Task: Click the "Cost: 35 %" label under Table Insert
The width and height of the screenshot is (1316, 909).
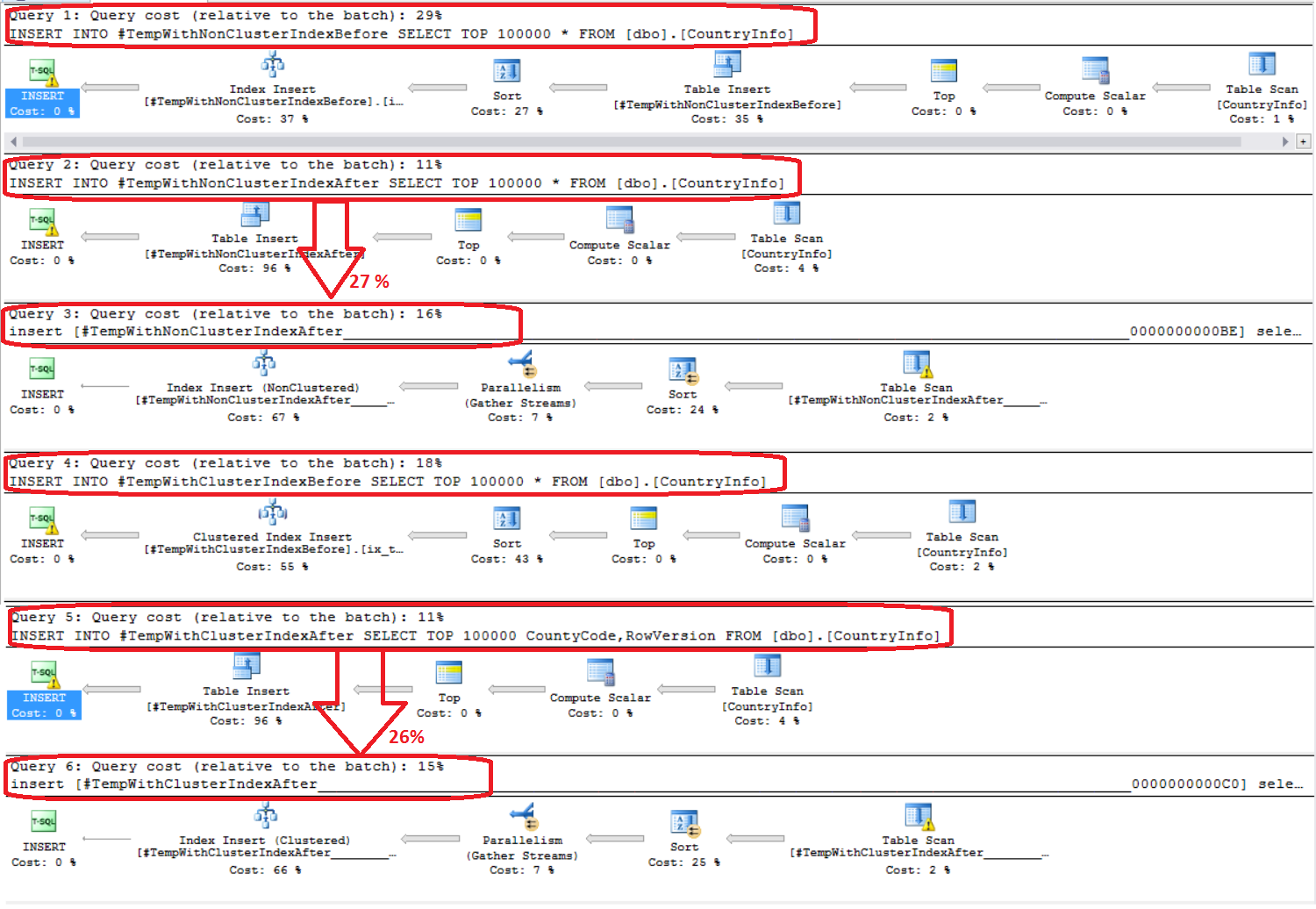Action: pyautogui.click(x=727, y=119)
